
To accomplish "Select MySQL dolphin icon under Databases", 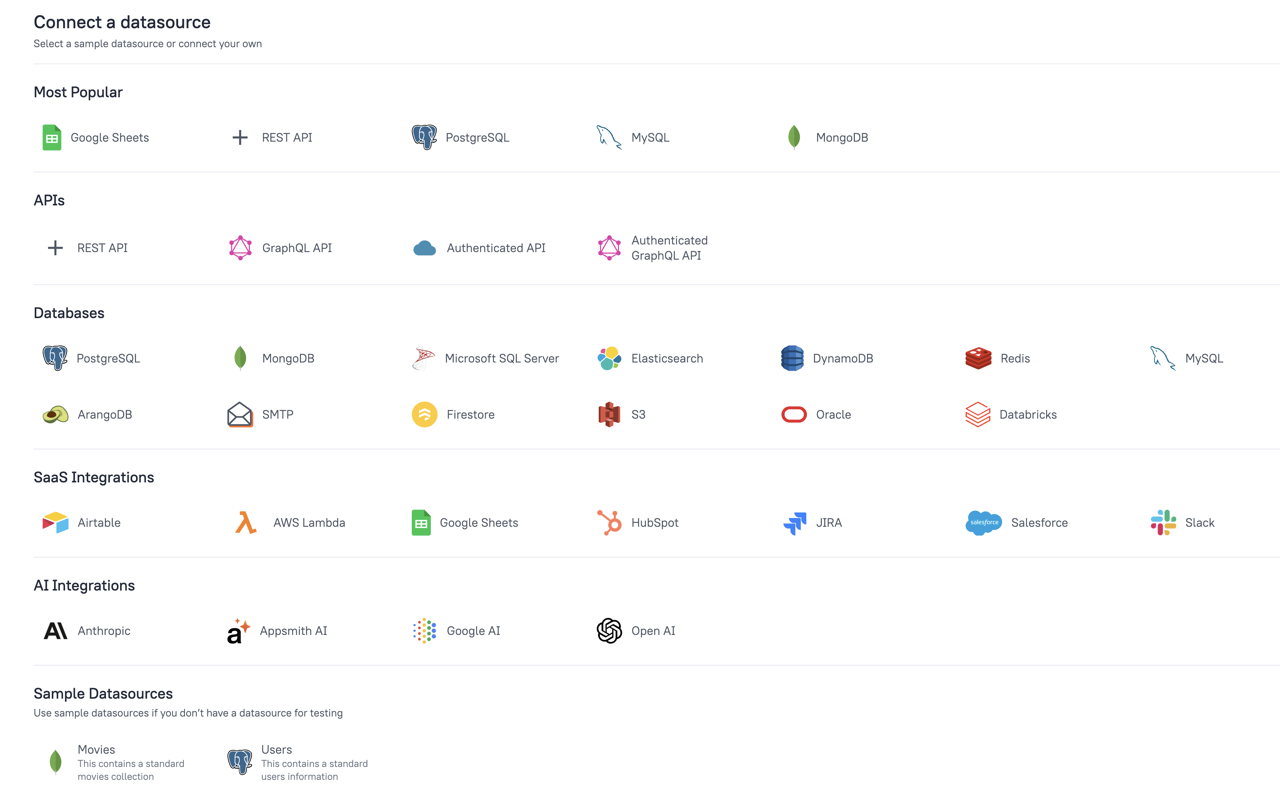I will (1162, 358).
